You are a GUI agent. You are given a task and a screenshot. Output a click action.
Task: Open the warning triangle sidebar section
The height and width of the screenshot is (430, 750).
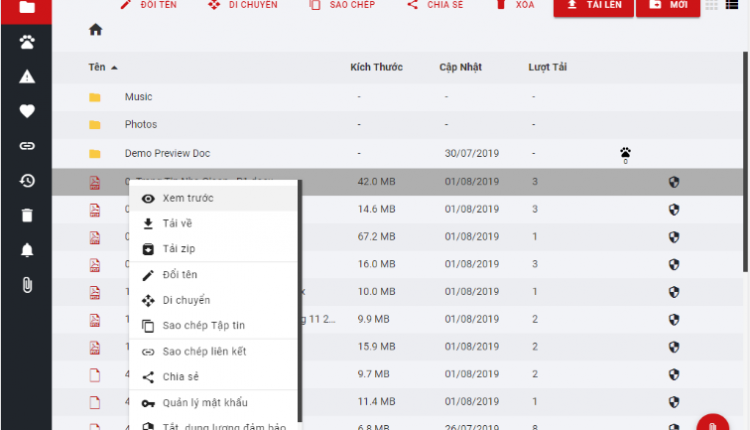pos(27,77)
